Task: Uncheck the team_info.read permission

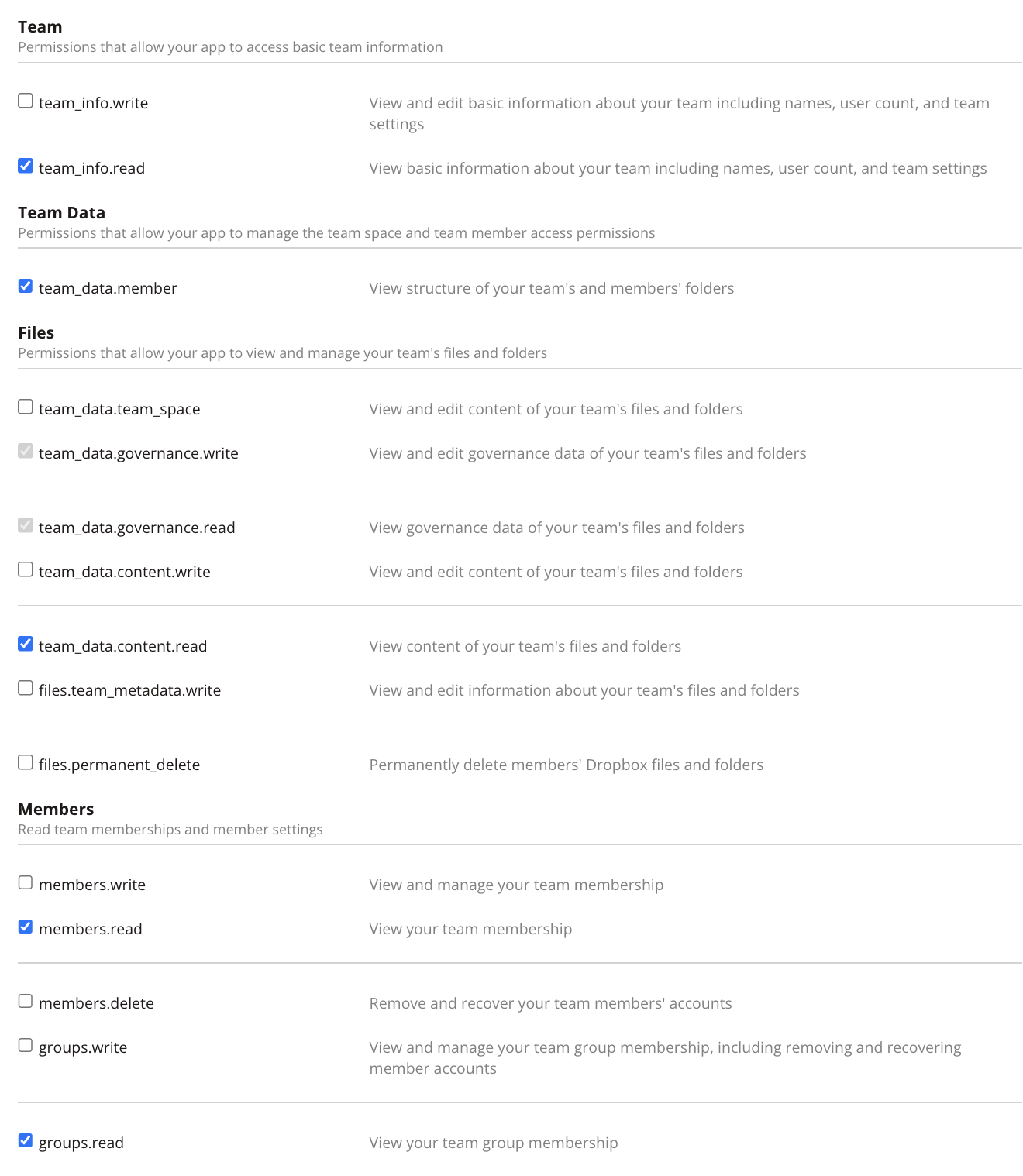Action: (26, 166)
